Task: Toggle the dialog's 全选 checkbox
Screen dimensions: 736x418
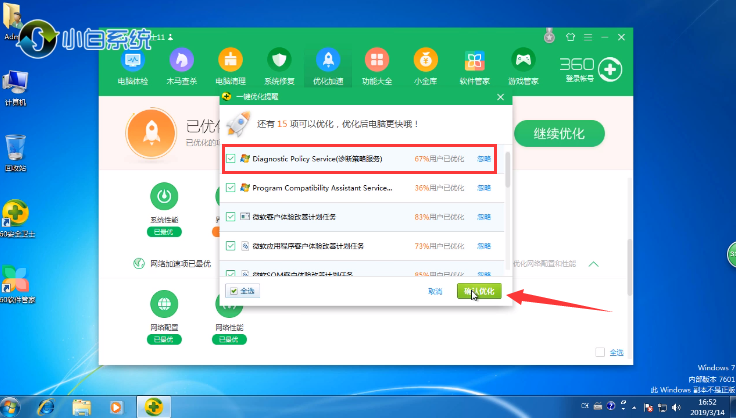Action: 234,291
